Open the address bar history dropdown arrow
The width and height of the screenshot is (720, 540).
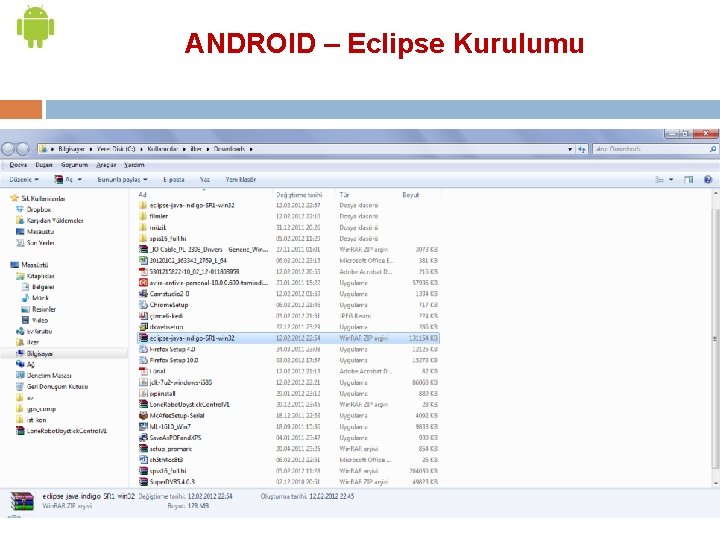click(x=570, y=149)
